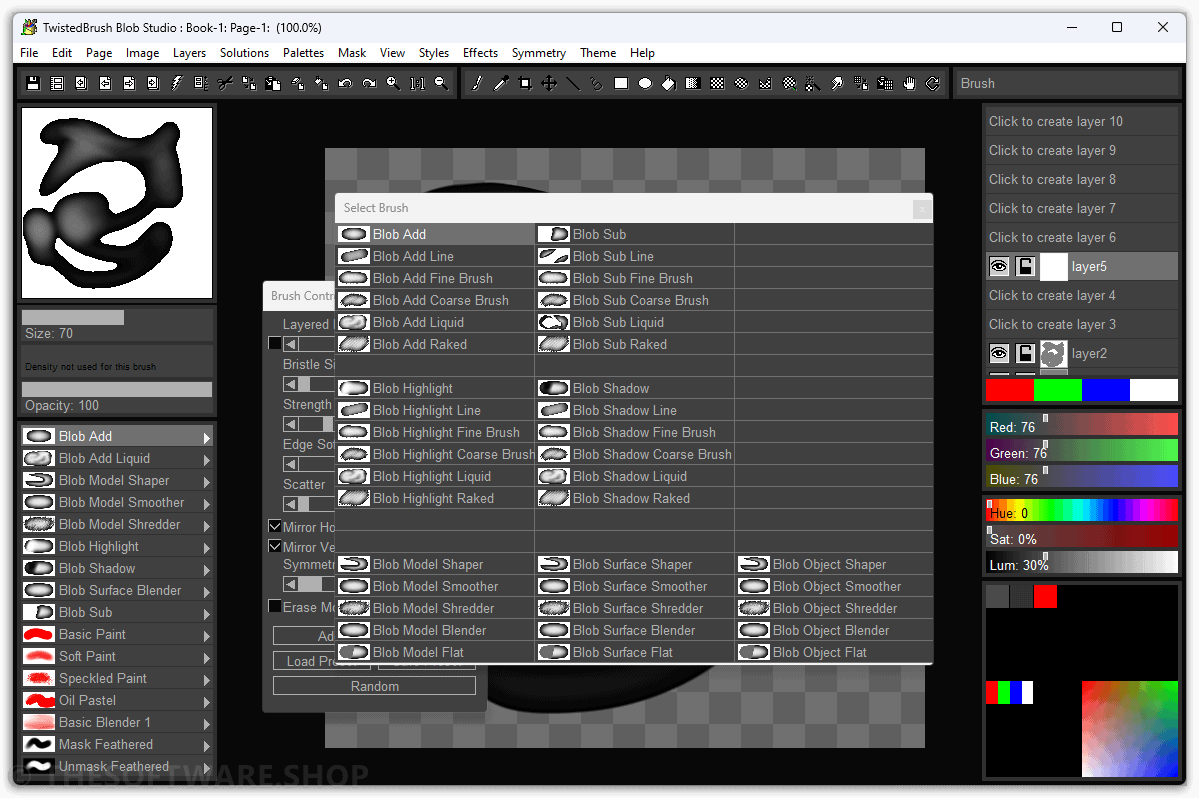Expand the Basic Paint brush arrow
This screenshot has width=1199, height=798.
[x=206, y=635]
